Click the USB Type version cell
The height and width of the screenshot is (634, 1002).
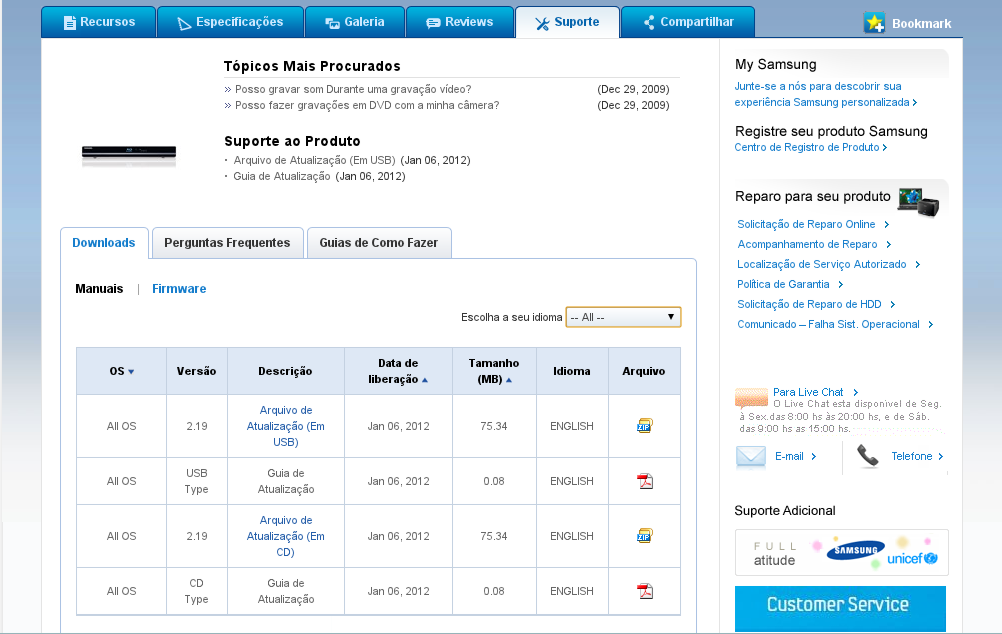coord(196,481)
